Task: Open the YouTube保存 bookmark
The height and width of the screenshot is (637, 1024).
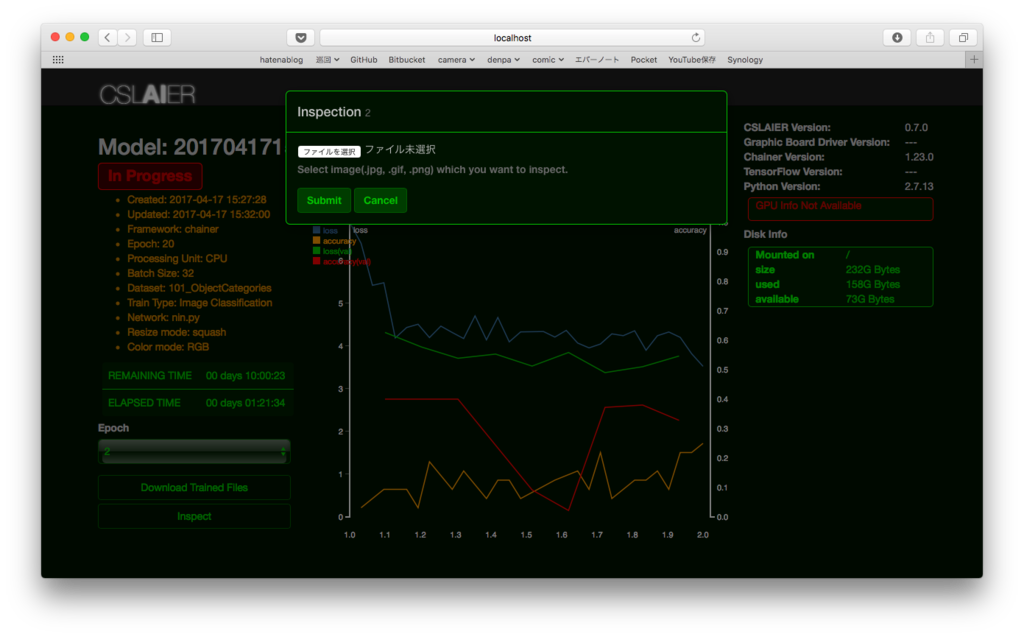Action: pos(692,59)
